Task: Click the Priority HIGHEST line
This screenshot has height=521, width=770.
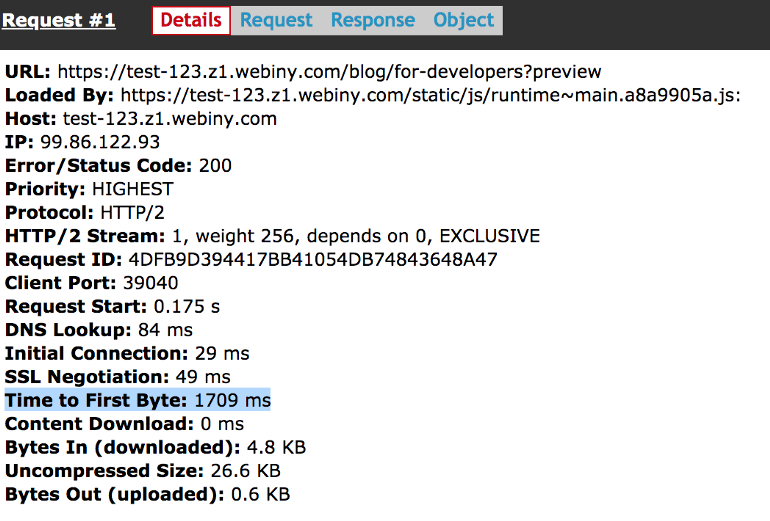Action: 90,189
